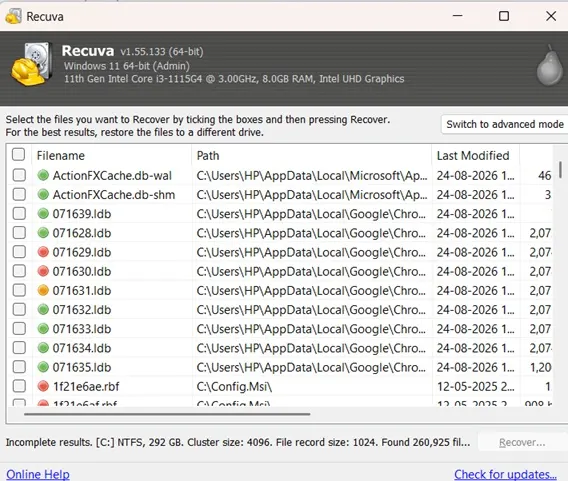Open the Check for updates link
This screenshot has width=568, height=481.
(505, 474)
